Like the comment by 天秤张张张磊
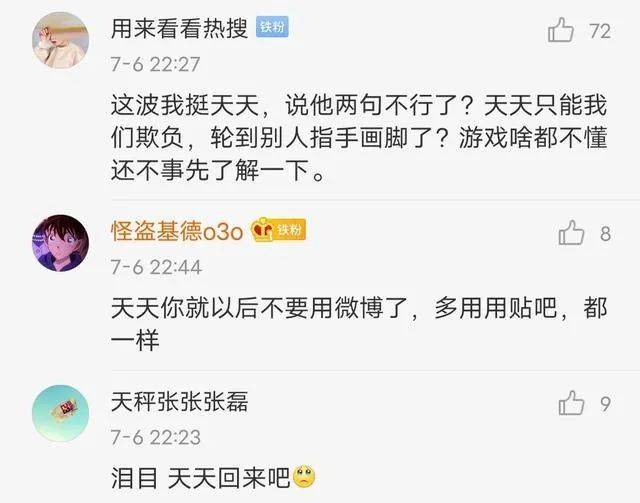640x503 pixels. [571, 403]
